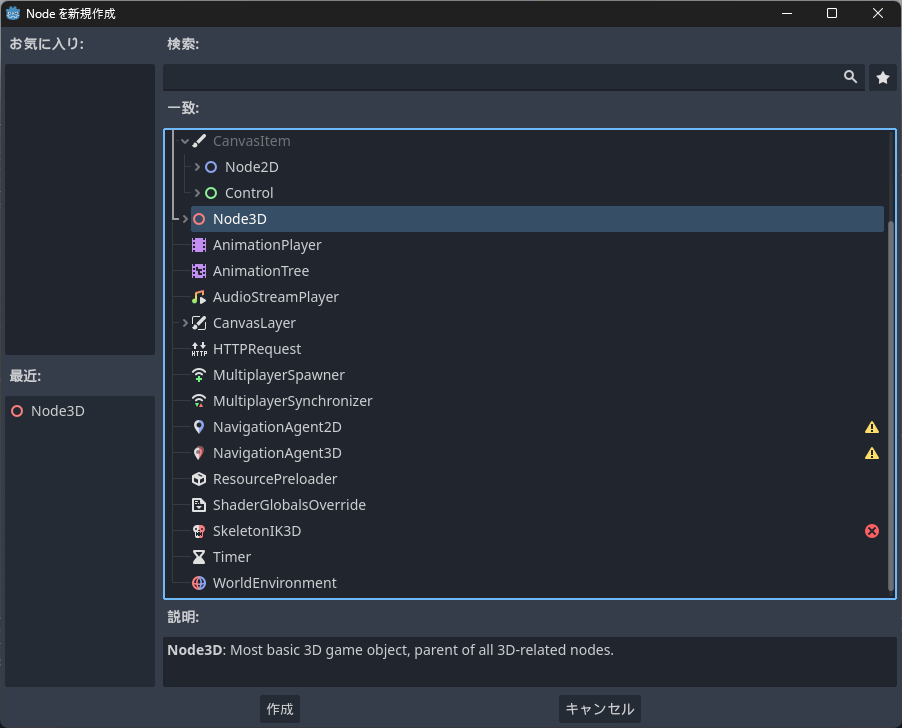Click the warning icon beside NavigationAgent2D
The image size is (902, 728).
click(x=872, y=427)
